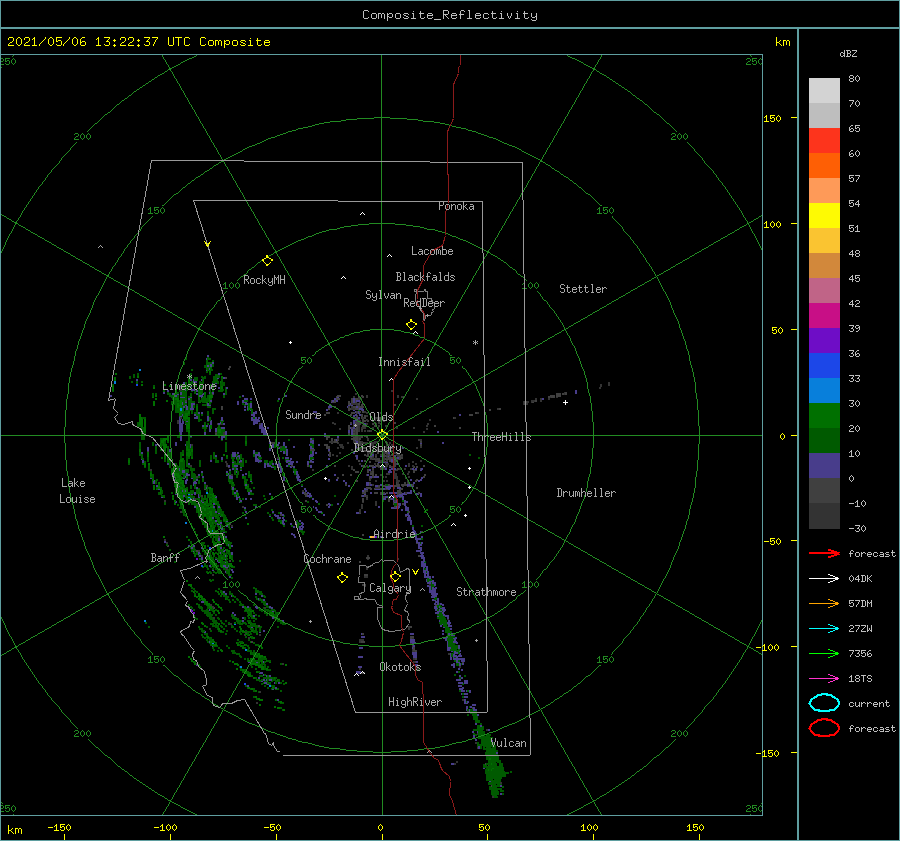Click the red forecast ellipse icon
The width and height of the screenshot is (900, 841).
(824, 728)
